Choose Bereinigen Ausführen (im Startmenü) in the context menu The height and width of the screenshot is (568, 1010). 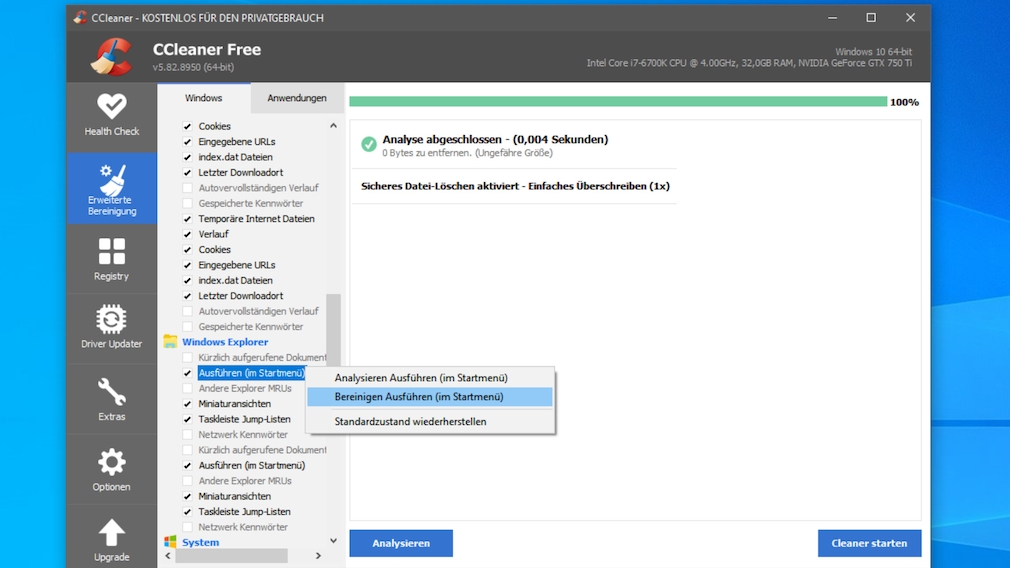430,397
